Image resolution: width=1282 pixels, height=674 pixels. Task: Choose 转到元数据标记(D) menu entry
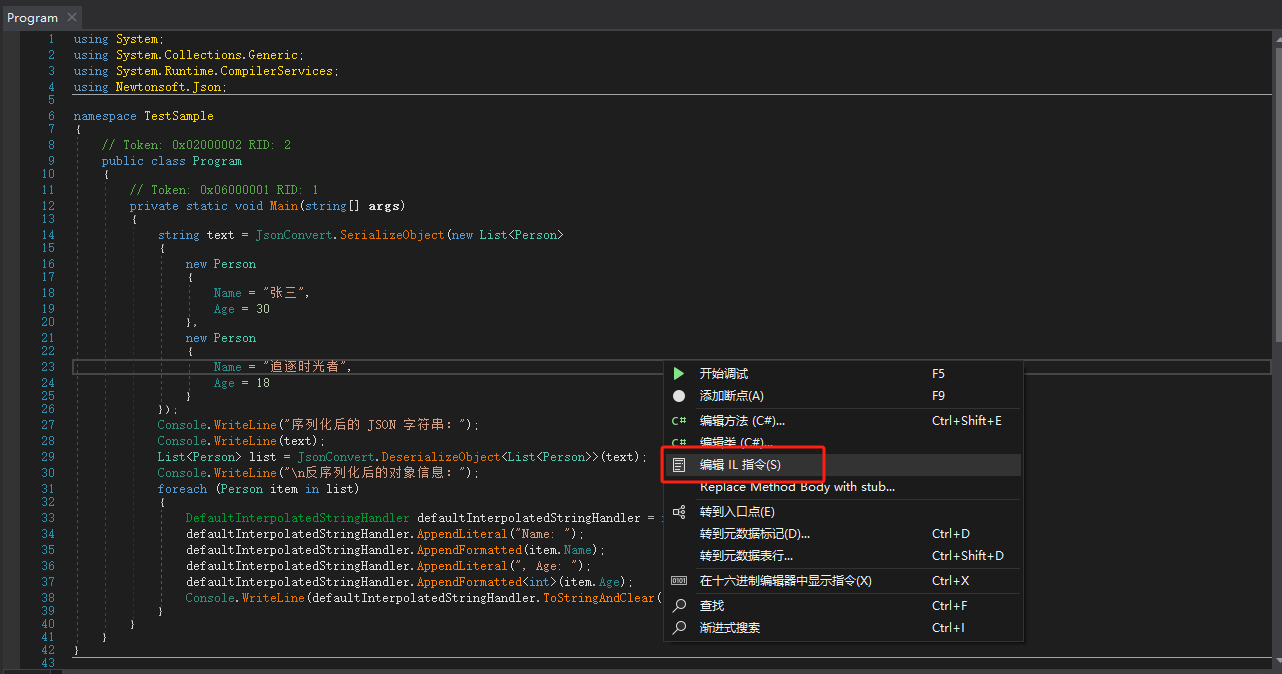[754, 534]
